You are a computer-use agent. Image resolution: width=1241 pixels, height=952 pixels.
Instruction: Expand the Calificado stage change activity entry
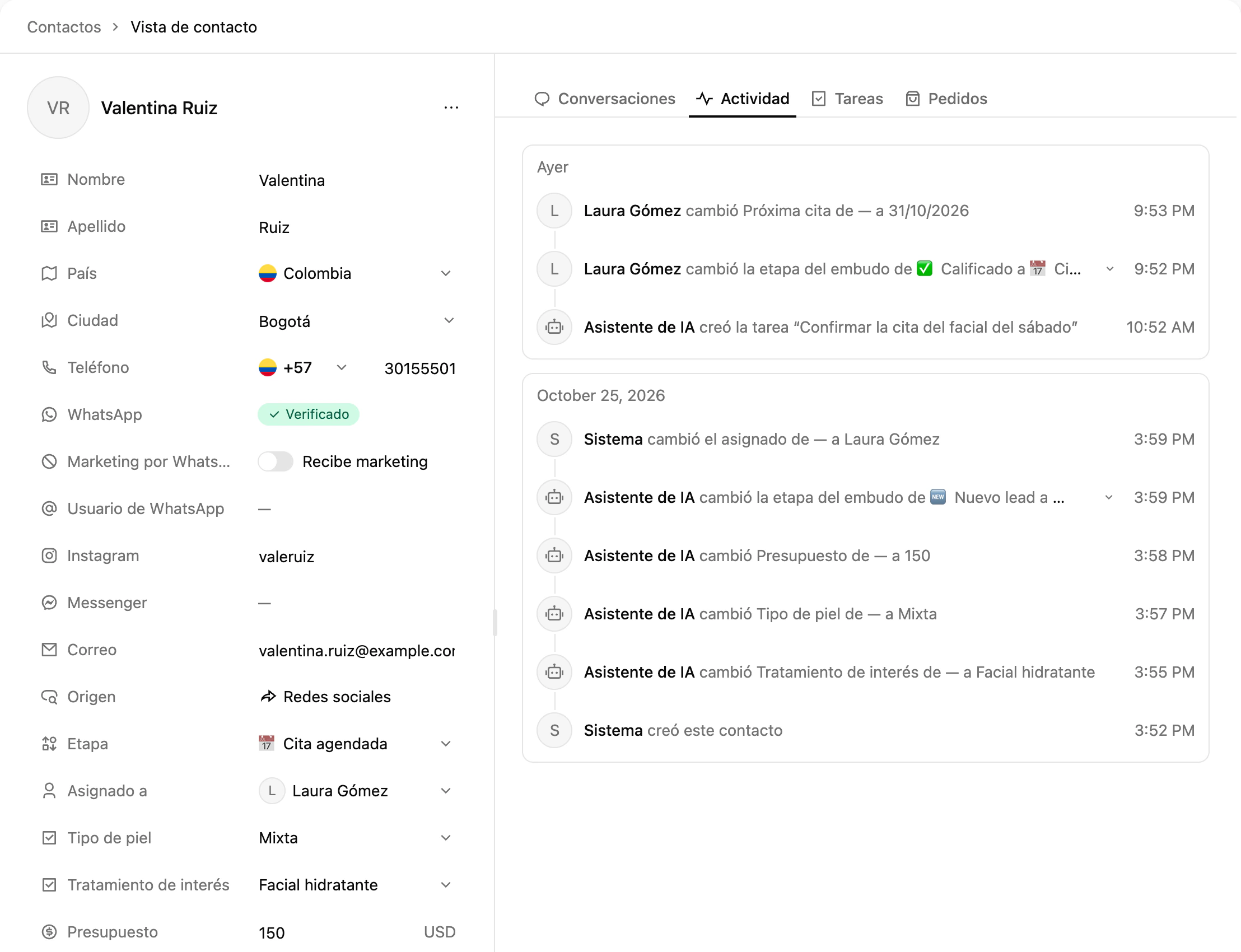[1110, 269]
